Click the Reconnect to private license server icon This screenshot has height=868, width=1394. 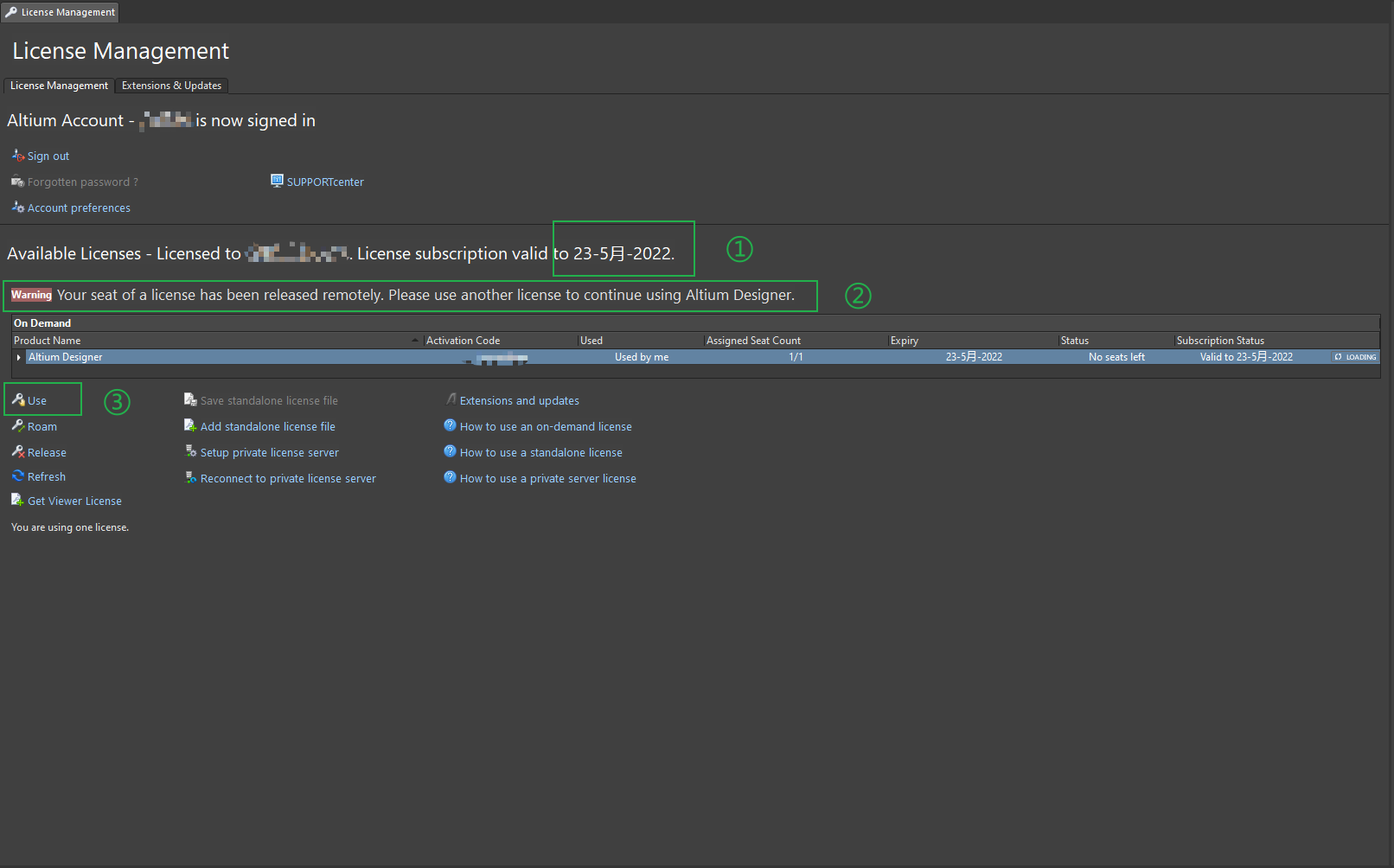point(190,477)
